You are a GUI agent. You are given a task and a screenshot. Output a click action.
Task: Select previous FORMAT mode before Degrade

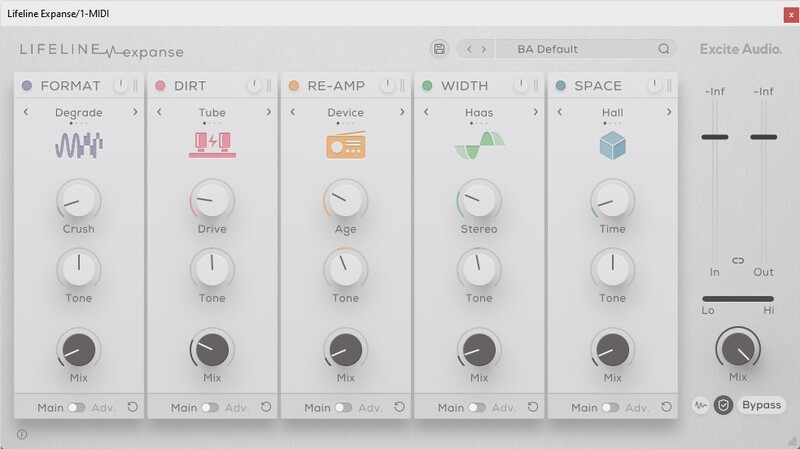click(26, 112)
